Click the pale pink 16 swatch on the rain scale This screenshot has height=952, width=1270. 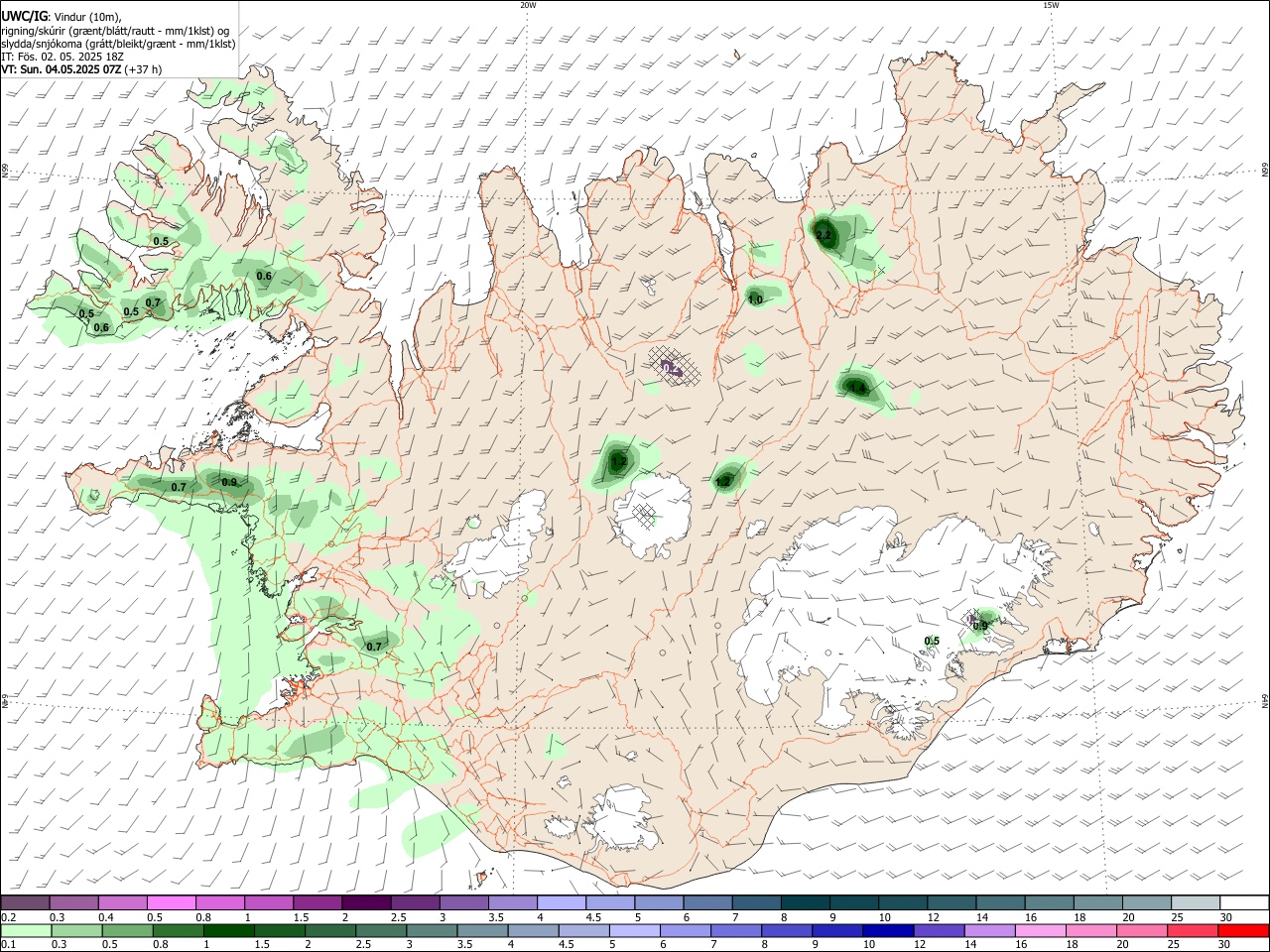[1041, 930]
